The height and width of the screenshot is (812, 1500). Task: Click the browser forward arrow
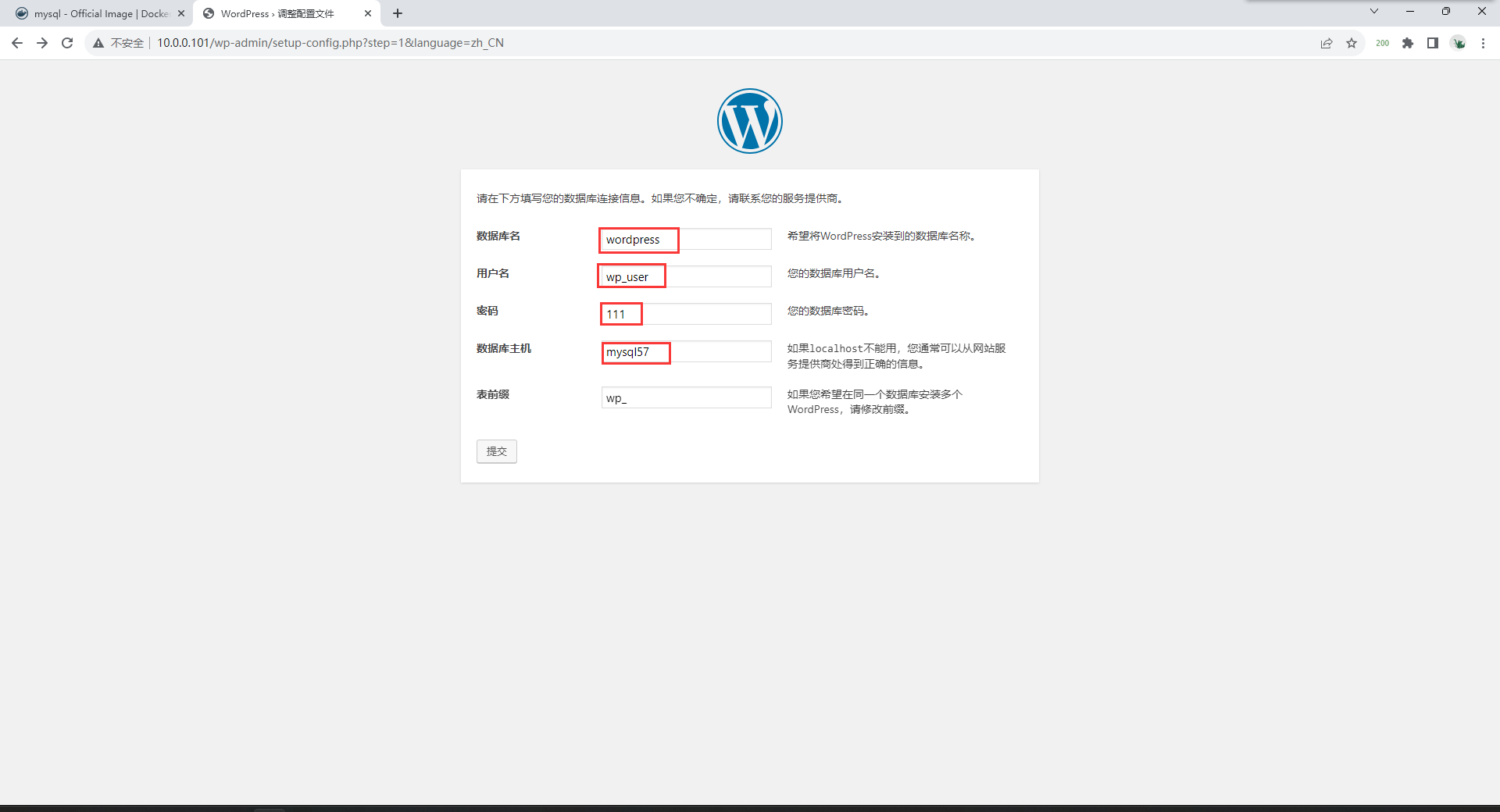(x=42, y=43)
